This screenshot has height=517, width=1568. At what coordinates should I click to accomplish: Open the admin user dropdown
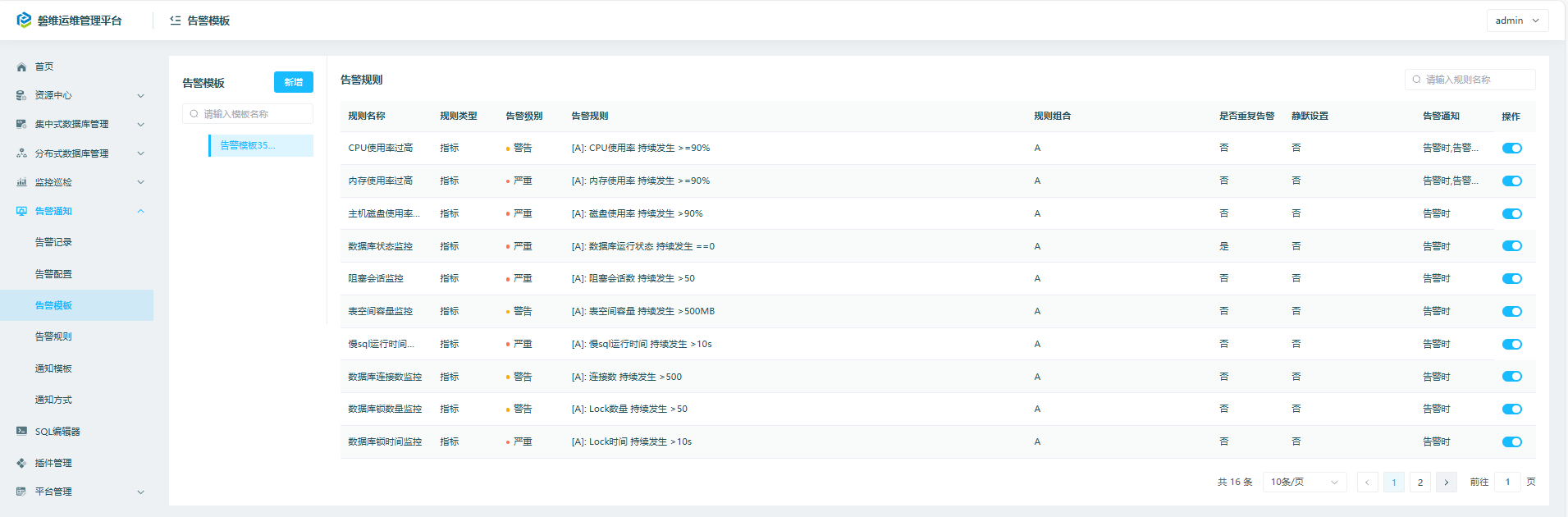pos(1517,21)
